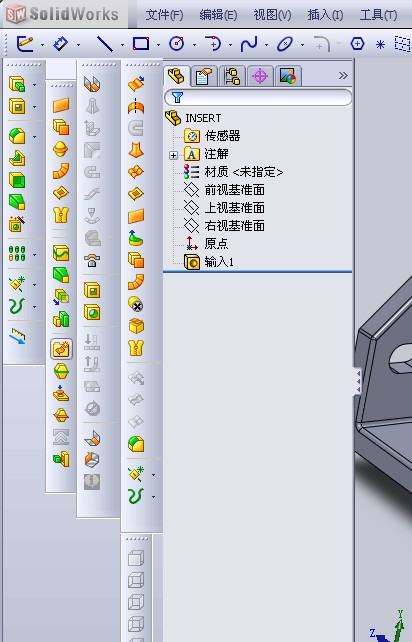The width and height of the screenshot is (412, 642).
Task: Open the 编辑(E) menu
Action: coord(218,15)
